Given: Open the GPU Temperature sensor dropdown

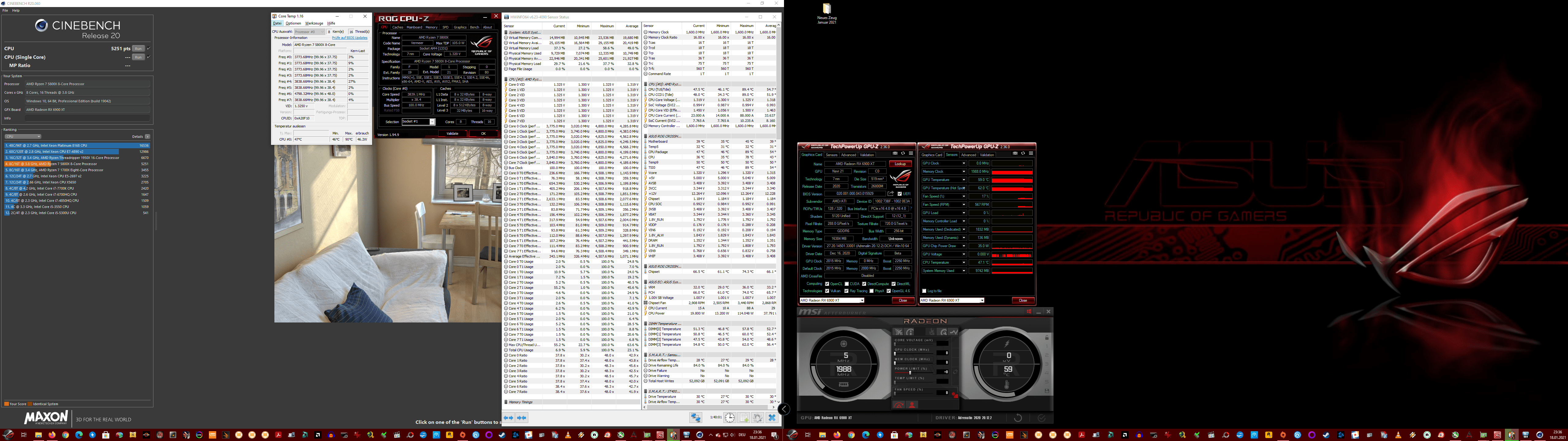Looking at the screenshot, I should click(963, 180).
